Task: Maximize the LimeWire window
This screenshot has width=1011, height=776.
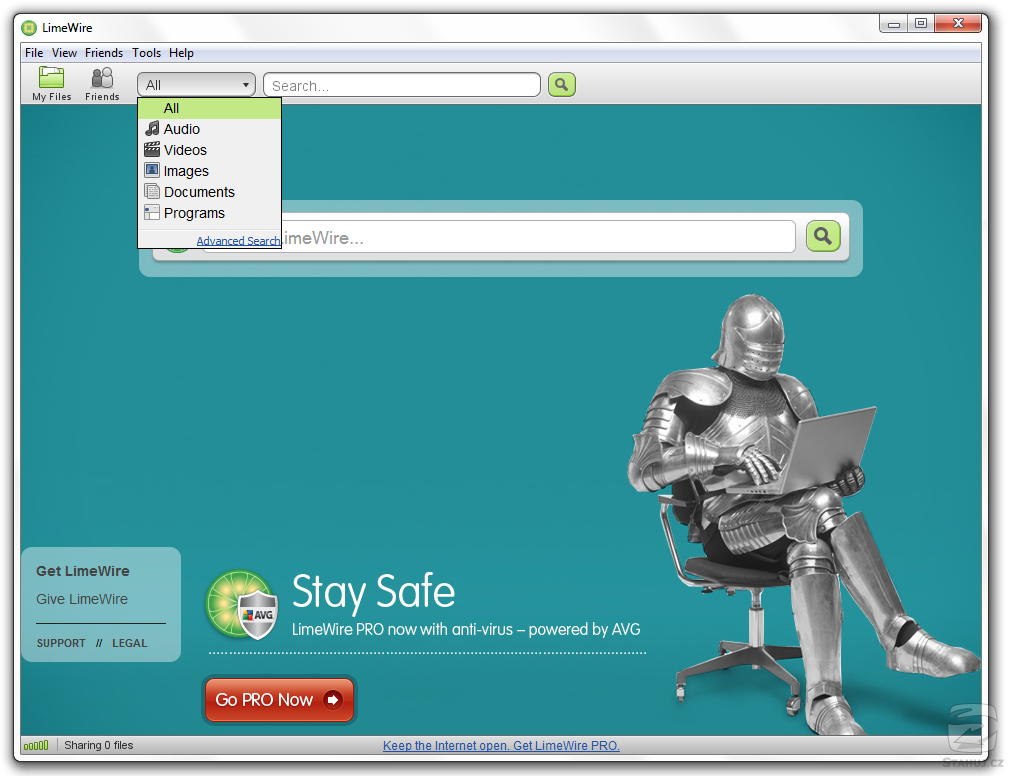Action: tap(921, 23)
